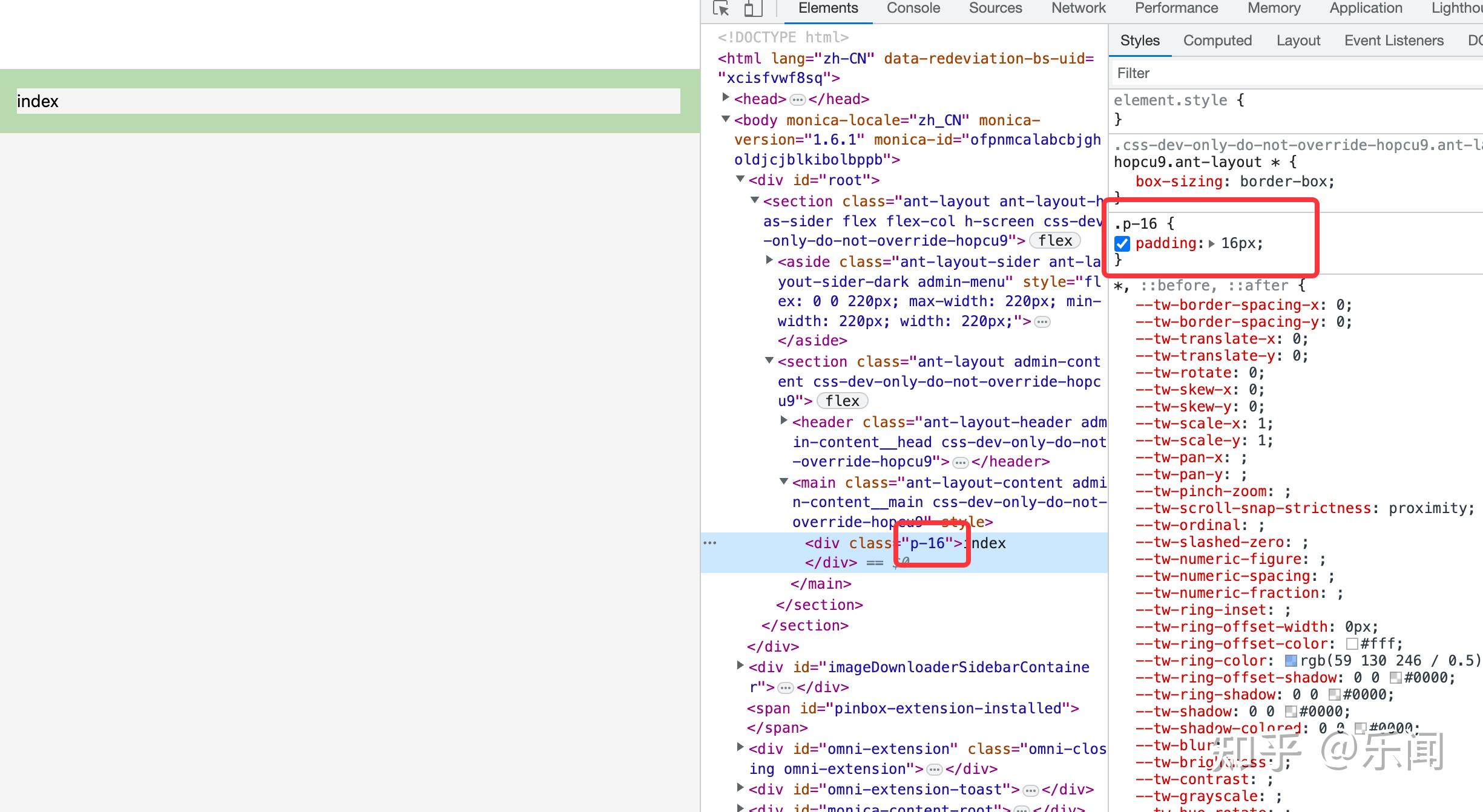
Task: Click the ellipsis inside collapsed head tag
Action: (798, 100)
